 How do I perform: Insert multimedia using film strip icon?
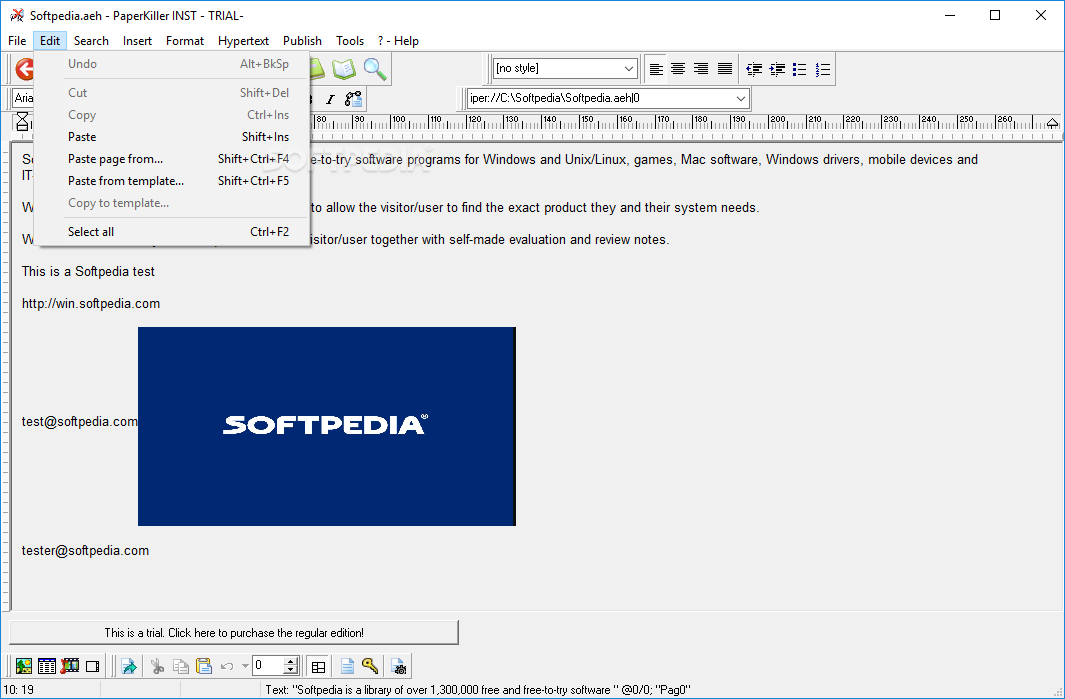click(x=70, y=666)
